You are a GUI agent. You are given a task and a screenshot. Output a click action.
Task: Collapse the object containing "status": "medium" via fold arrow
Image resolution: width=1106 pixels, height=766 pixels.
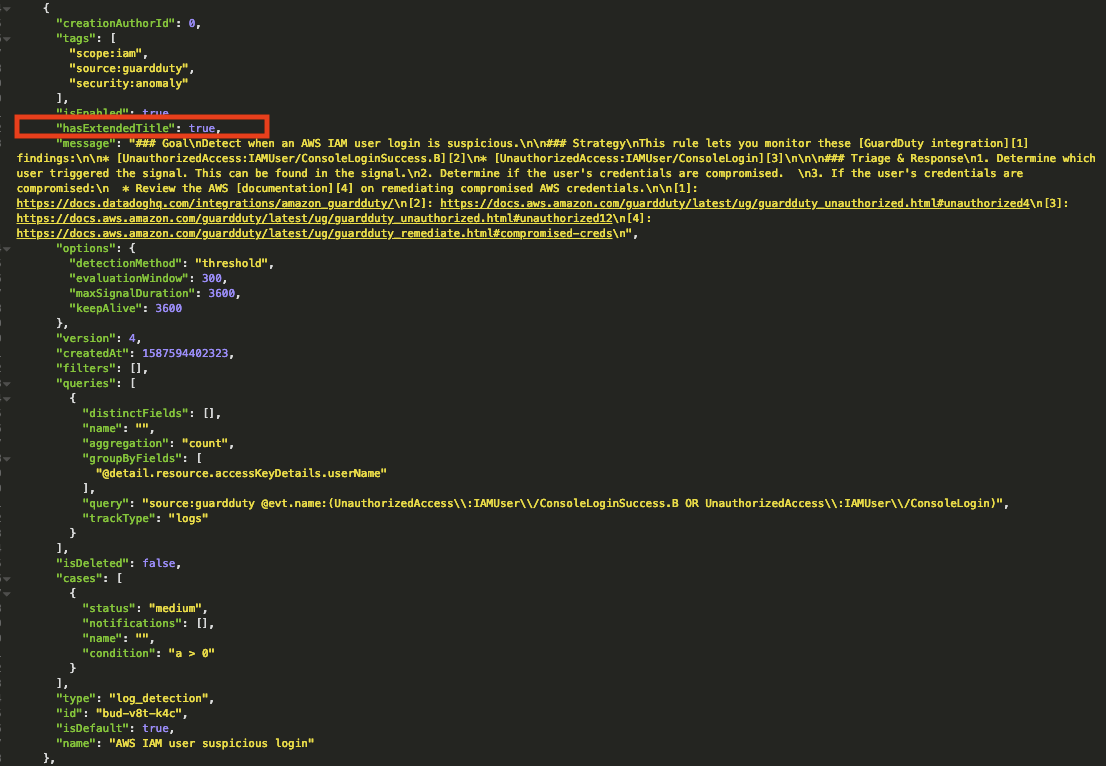pos(6,594)
